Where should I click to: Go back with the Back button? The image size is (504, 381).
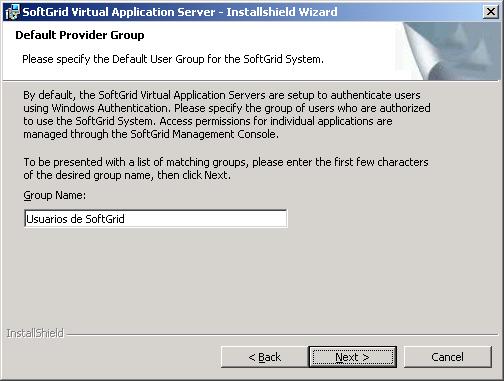coord(264,357)
